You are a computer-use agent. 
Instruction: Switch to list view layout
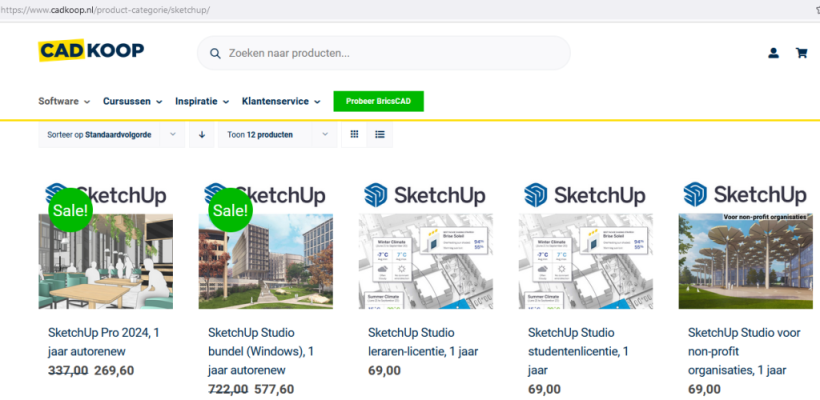[380, 134]
